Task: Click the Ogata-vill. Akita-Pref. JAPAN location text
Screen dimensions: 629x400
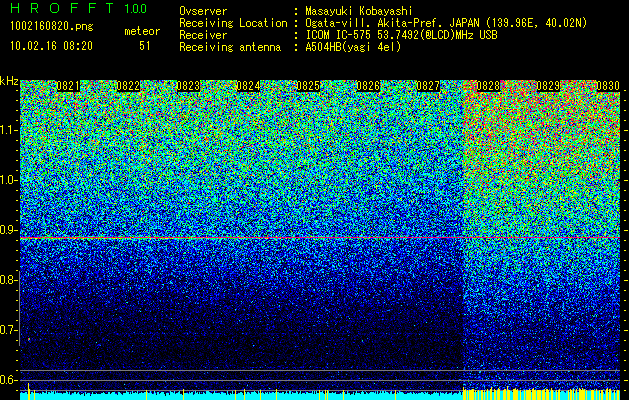Action: (x=446, y=23)
